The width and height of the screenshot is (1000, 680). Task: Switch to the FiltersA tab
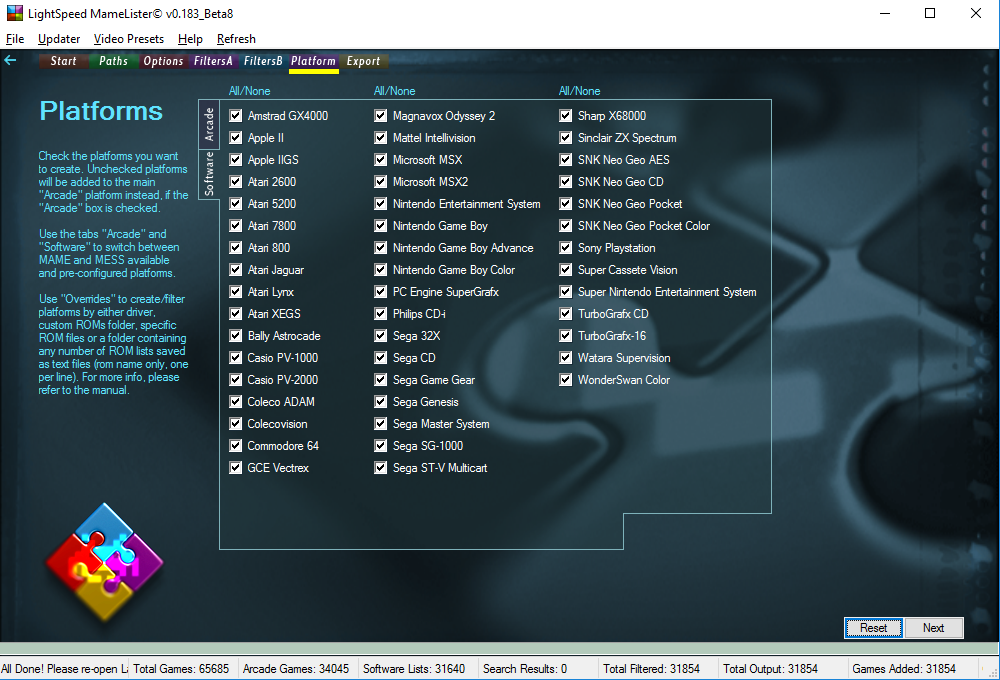pyautogui.click(x=213, y=61)
